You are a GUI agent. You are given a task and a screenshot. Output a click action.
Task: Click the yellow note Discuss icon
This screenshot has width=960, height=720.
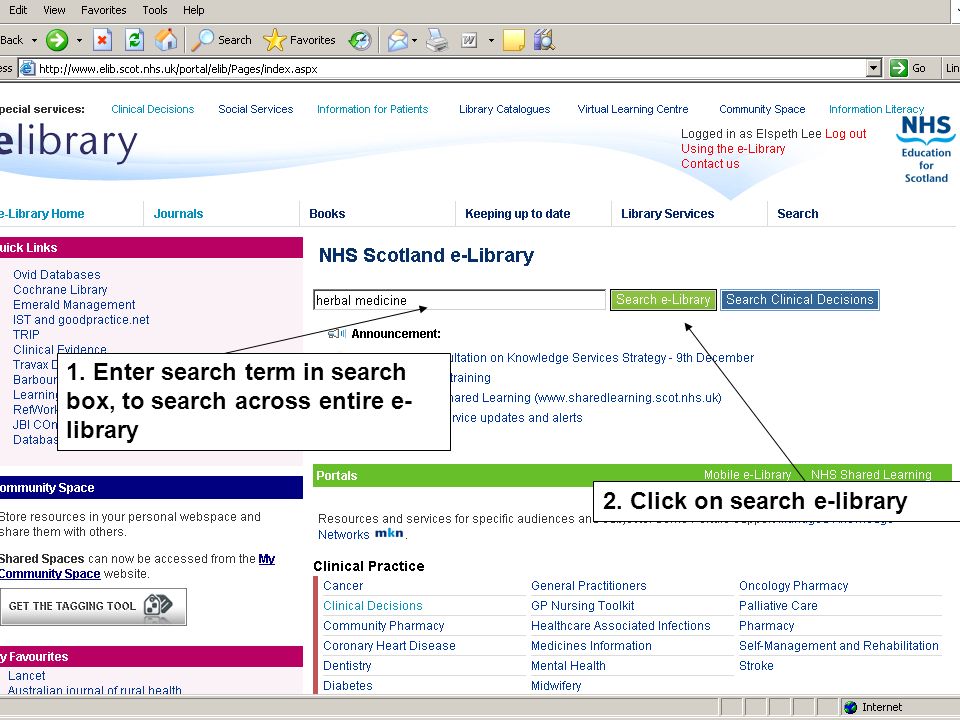(513, 40)
